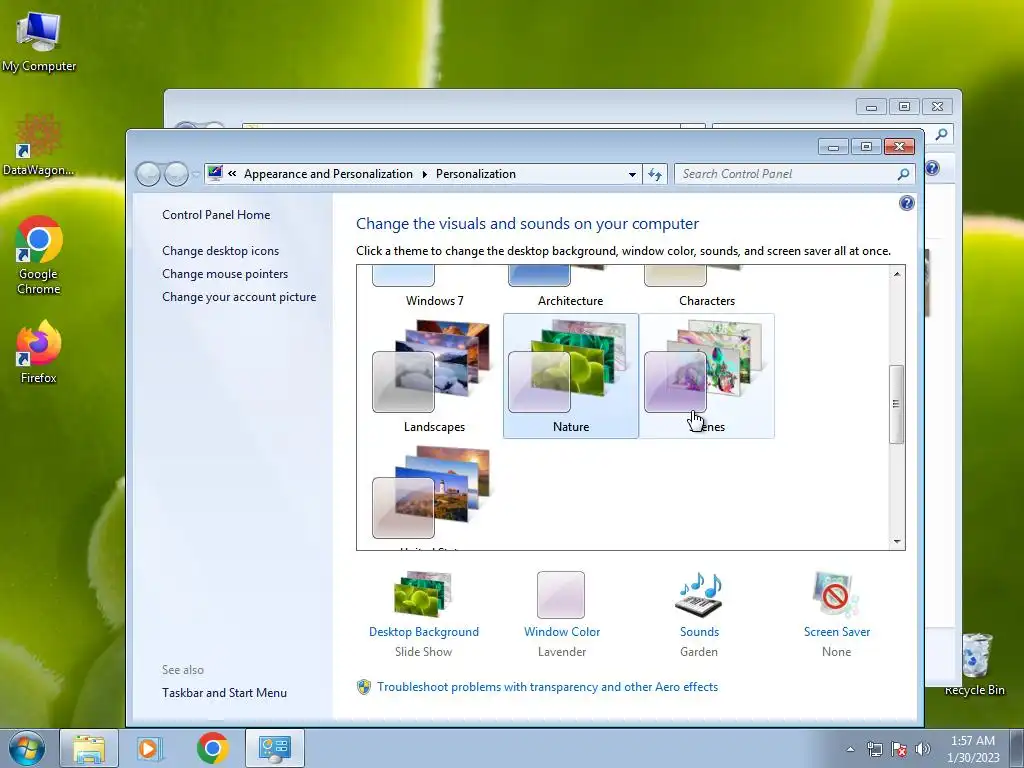Click Change your account picture link
The image size is (1024, 768).
(239, 296)
